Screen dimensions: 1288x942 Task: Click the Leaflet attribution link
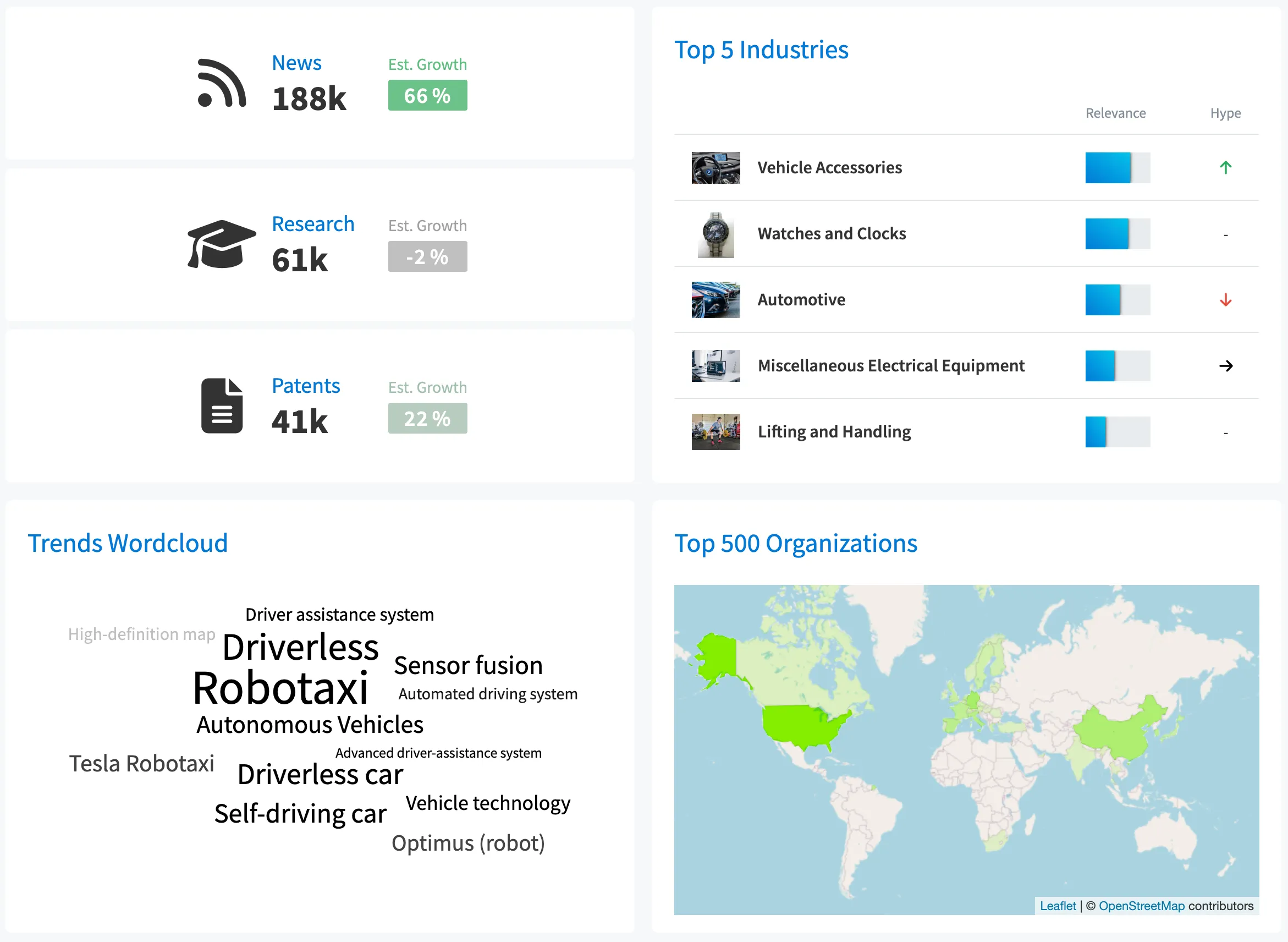click(x=1057, y=906)
